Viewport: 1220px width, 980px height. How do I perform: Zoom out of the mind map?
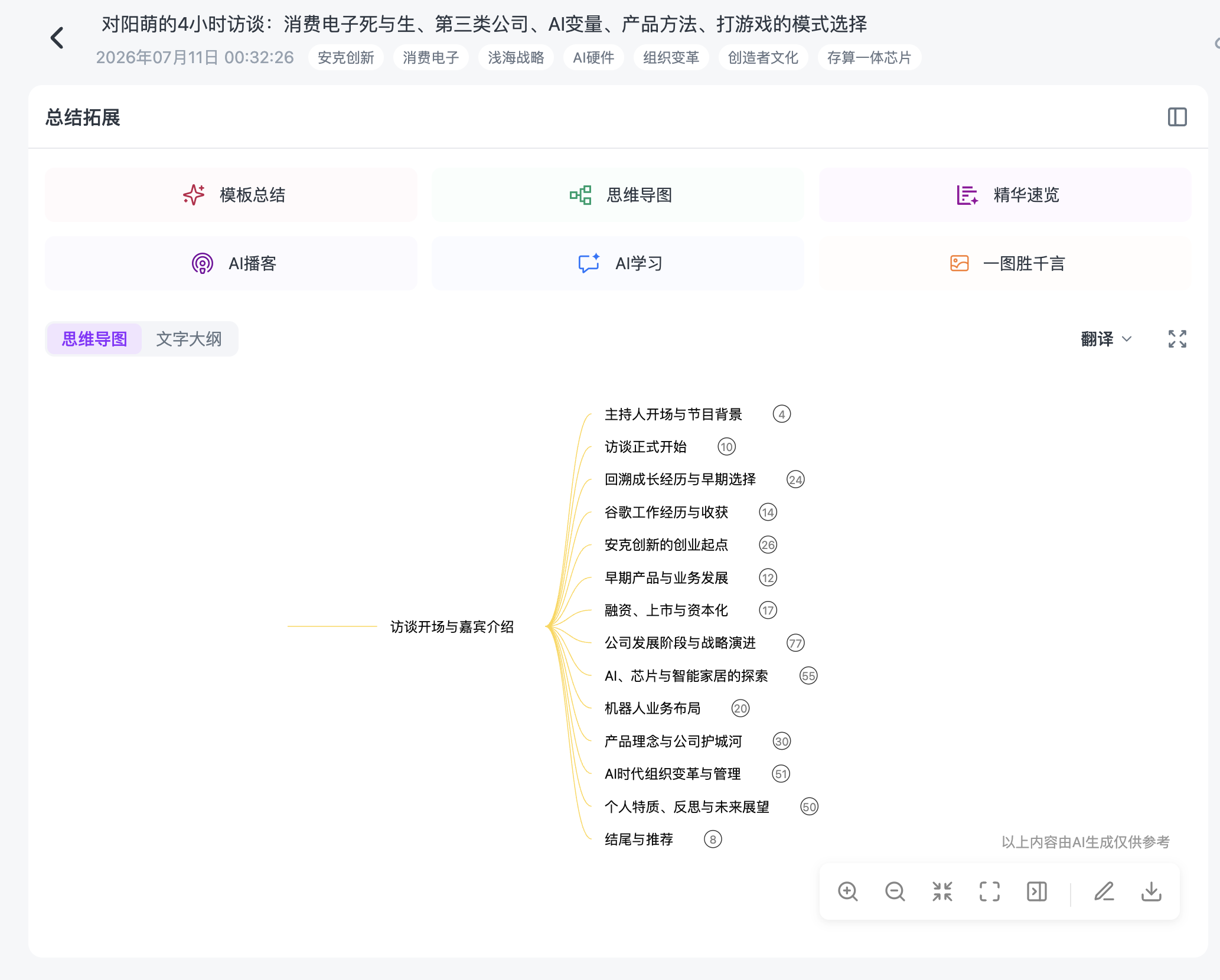coord(895,891)
